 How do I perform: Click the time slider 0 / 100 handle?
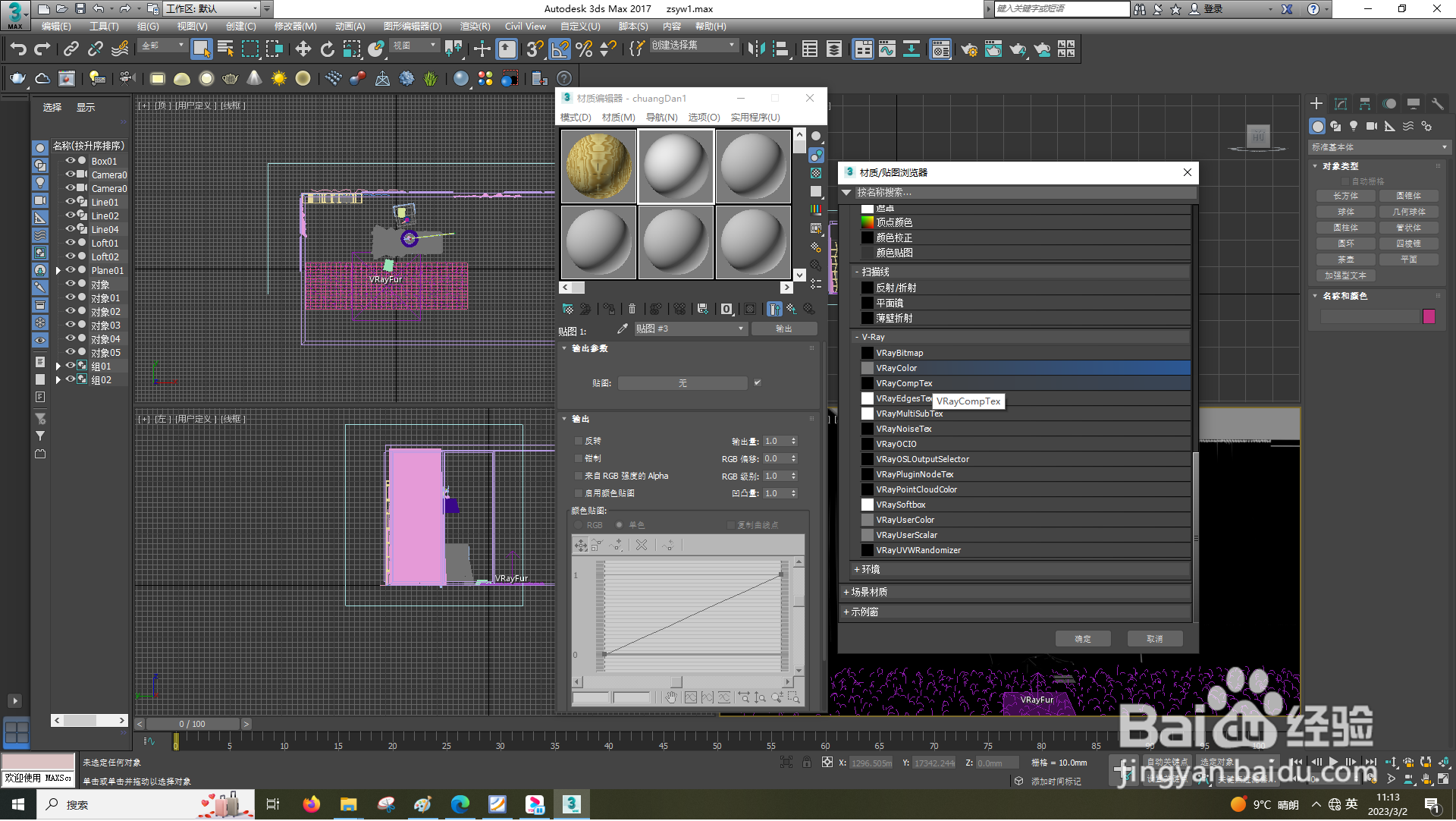[192, 724]
